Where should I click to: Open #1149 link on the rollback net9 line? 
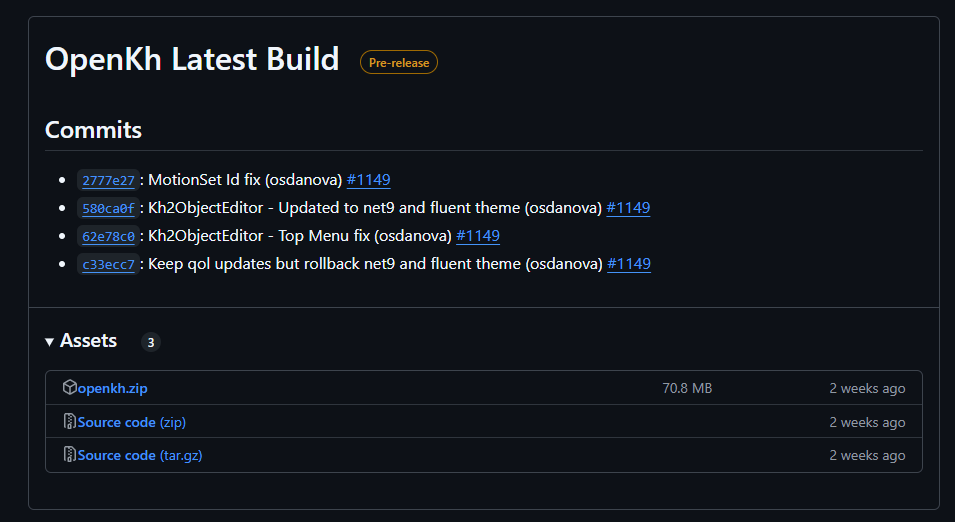pos(629,264)
